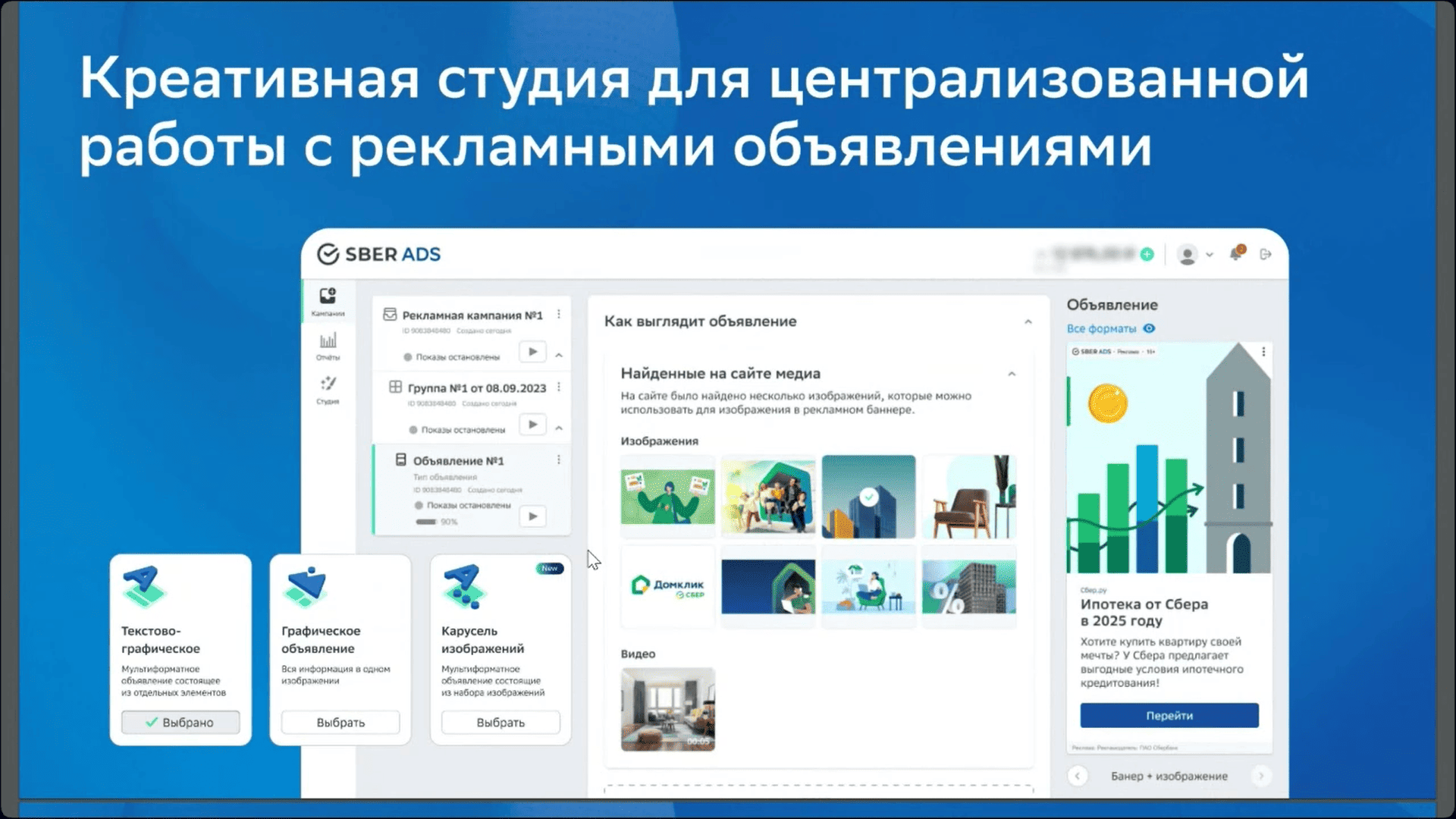Open notifications bell icon
The image size is (1456, 819).
tap(1236, 253)
